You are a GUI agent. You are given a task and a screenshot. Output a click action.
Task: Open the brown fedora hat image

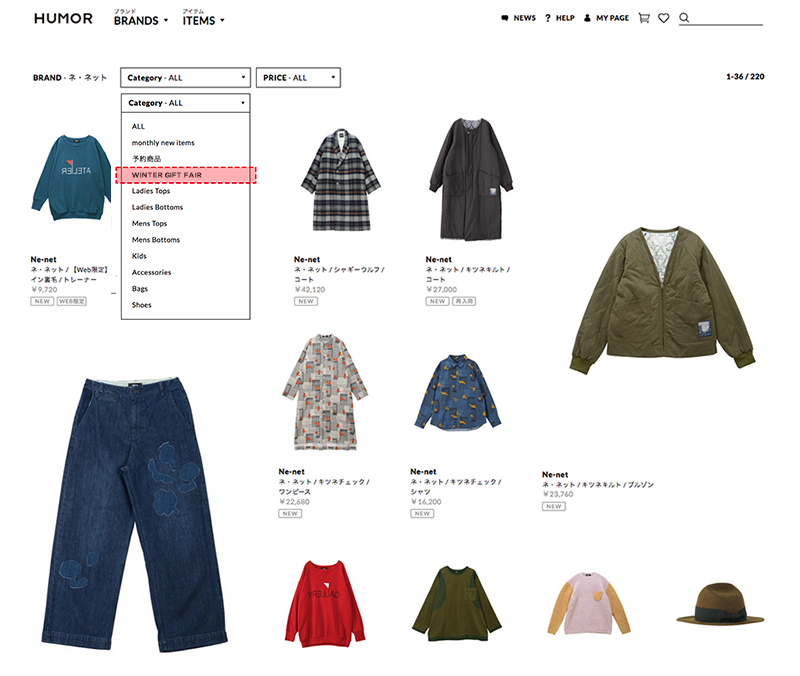(720, 604)
